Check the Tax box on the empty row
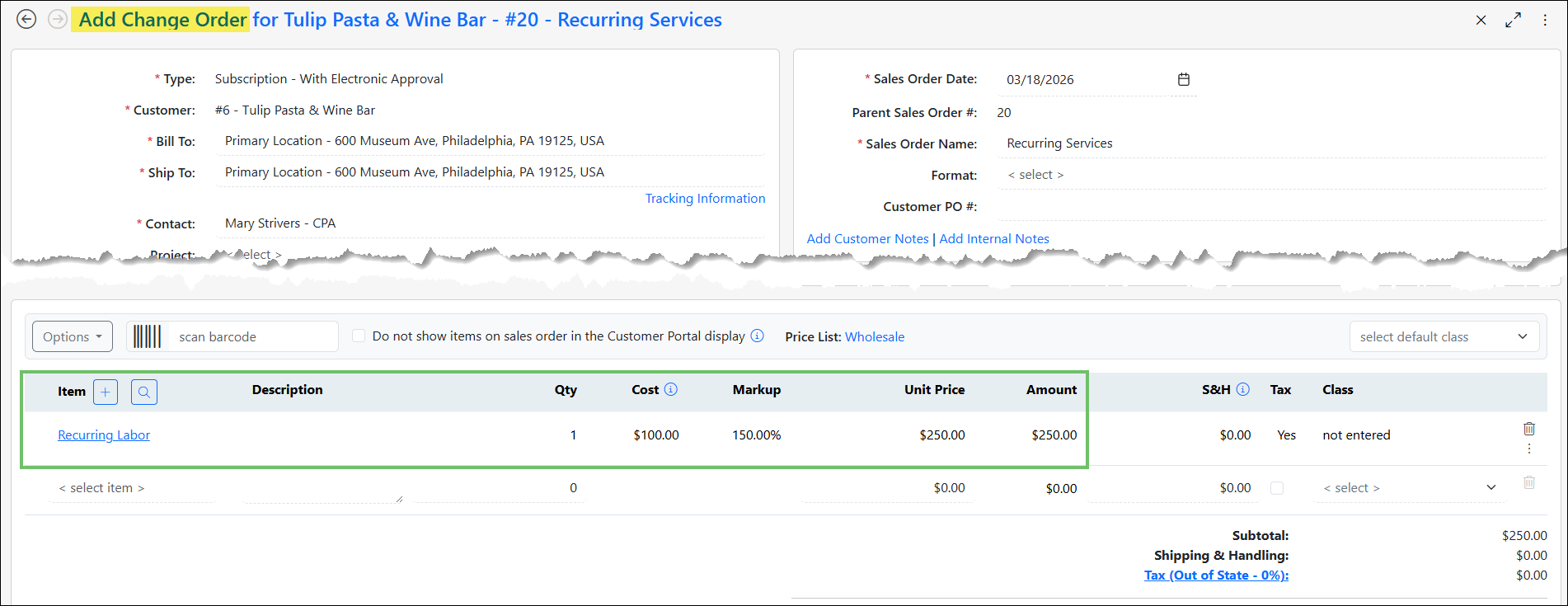This screenshot has height=606, width=1568. click(1277, 488)
